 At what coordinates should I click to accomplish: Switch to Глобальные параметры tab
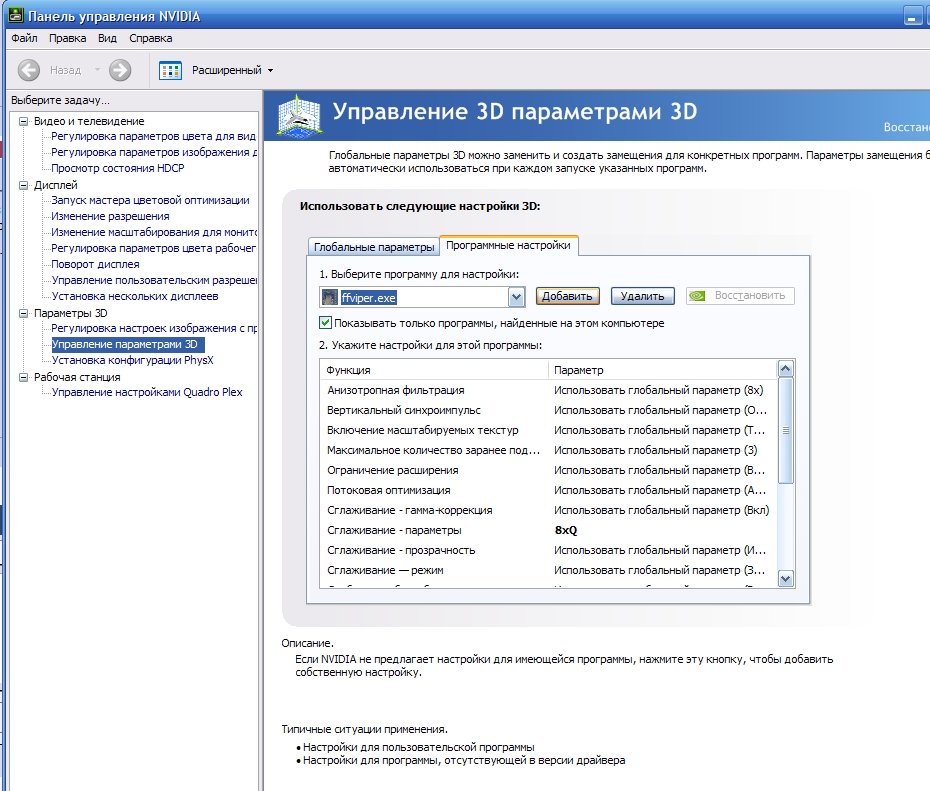click(x=374, y=247)
